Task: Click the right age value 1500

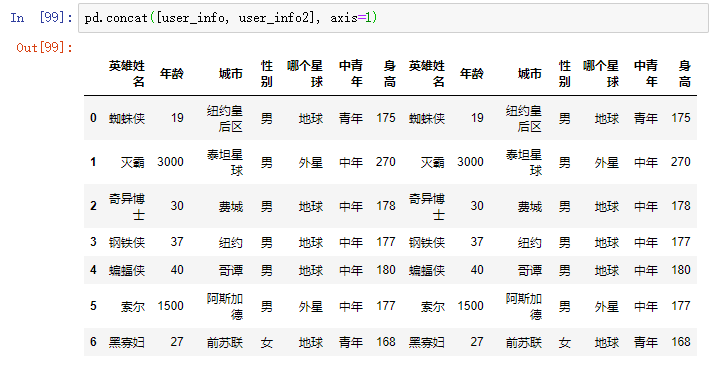Action: 470,306
